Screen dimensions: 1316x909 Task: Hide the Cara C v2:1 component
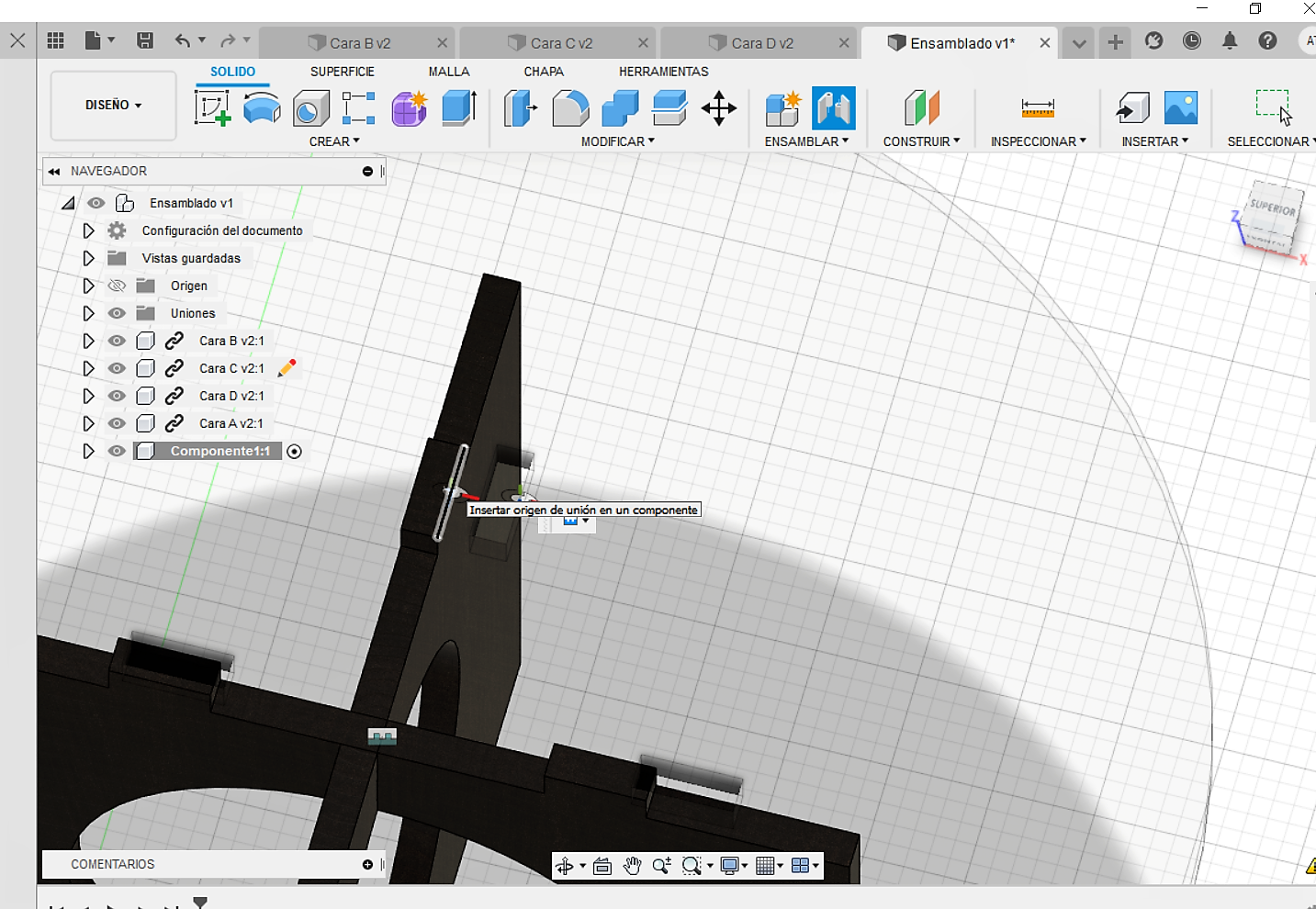[117, 368]
